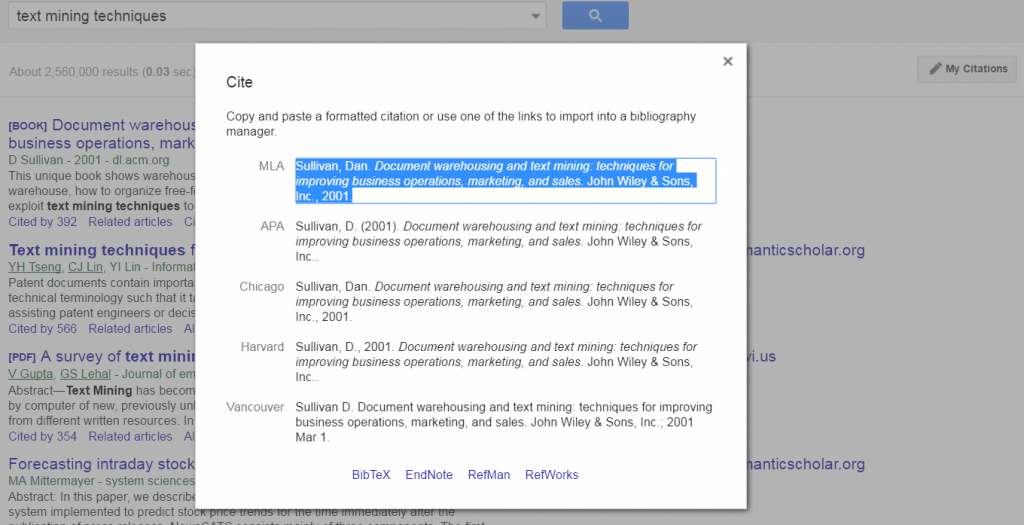This screenshot has width=1024, height=525.
Task: Import the citation using the EndNote link
Action: coord(429,475)
